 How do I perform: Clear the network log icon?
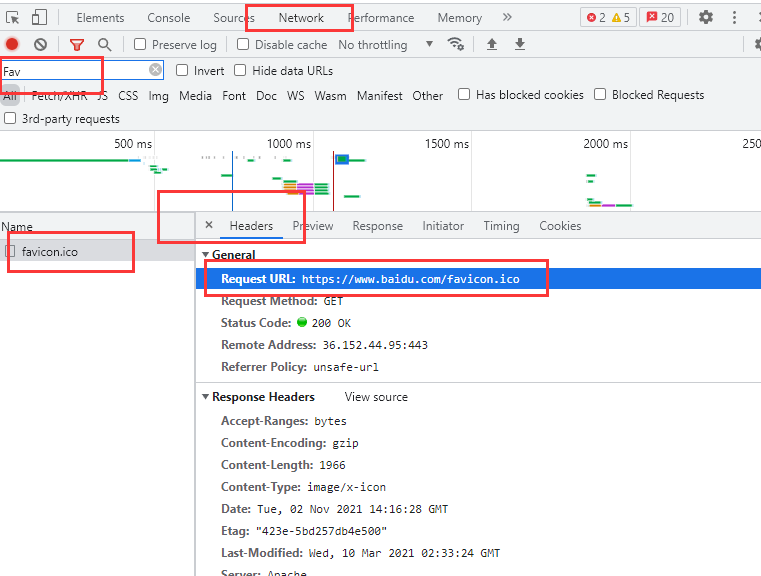pyautogui.click(x=41, y=45)
